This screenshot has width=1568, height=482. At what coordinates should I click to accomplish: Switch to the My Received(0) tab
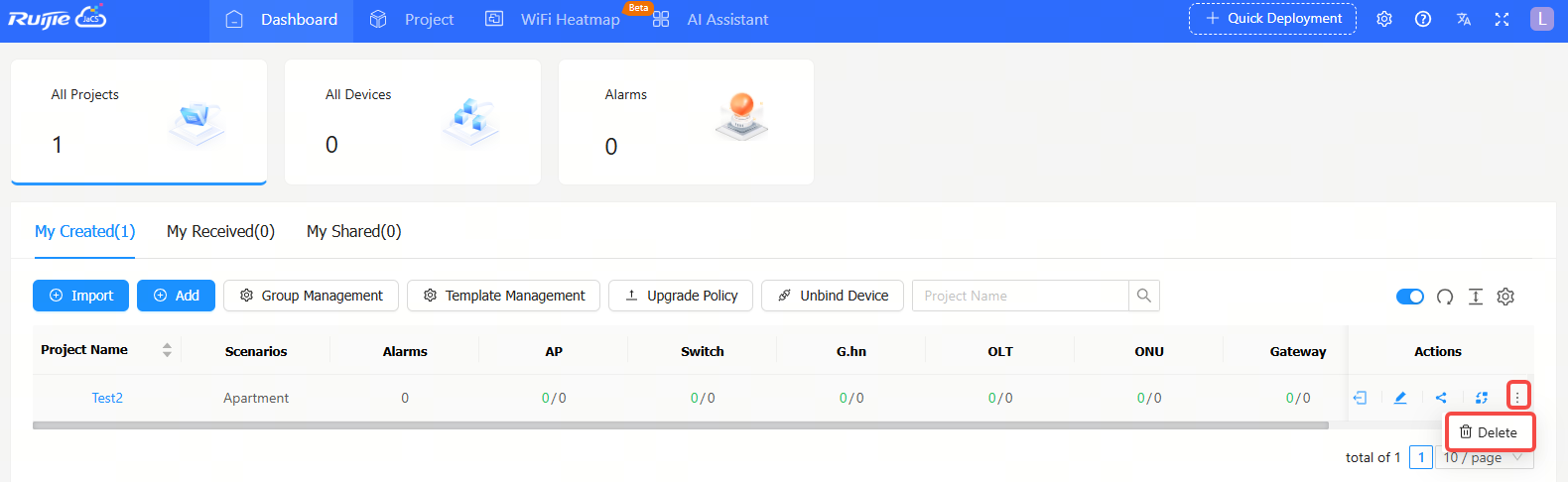220,231
